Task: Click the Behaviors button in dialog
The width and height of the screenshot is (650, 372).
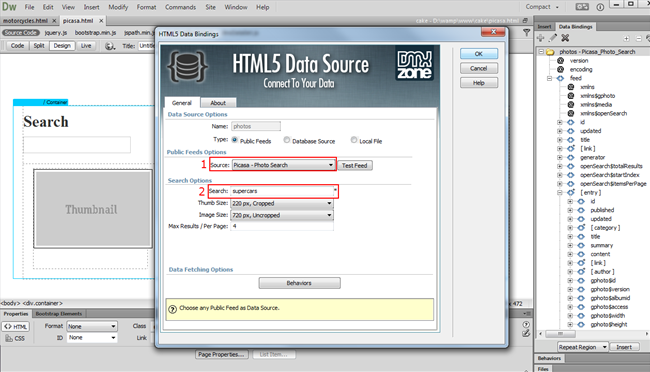Action: (299, 283)
